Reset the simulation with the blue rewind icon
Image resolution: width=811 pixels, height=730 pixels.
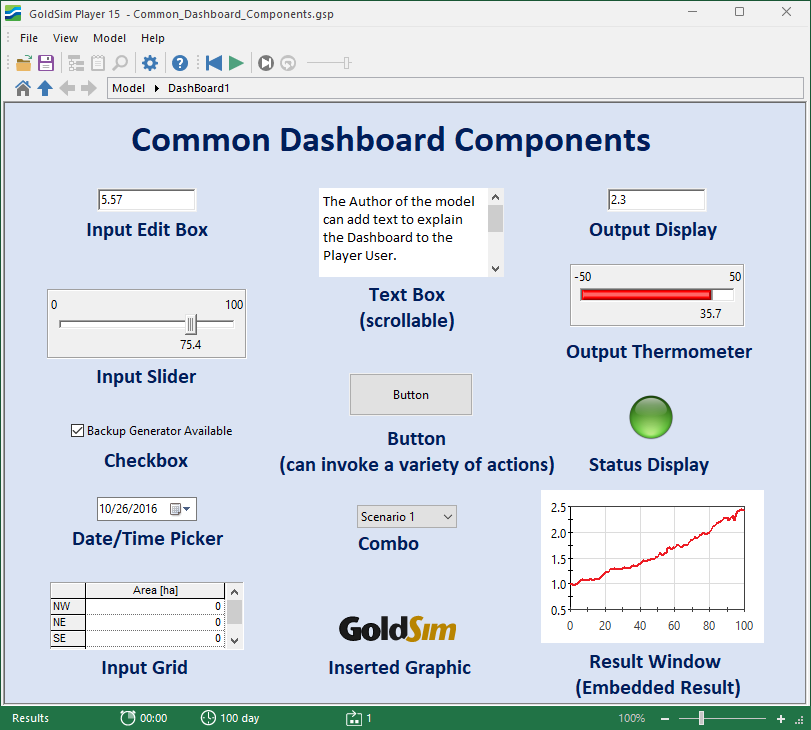tap(214, 63)
